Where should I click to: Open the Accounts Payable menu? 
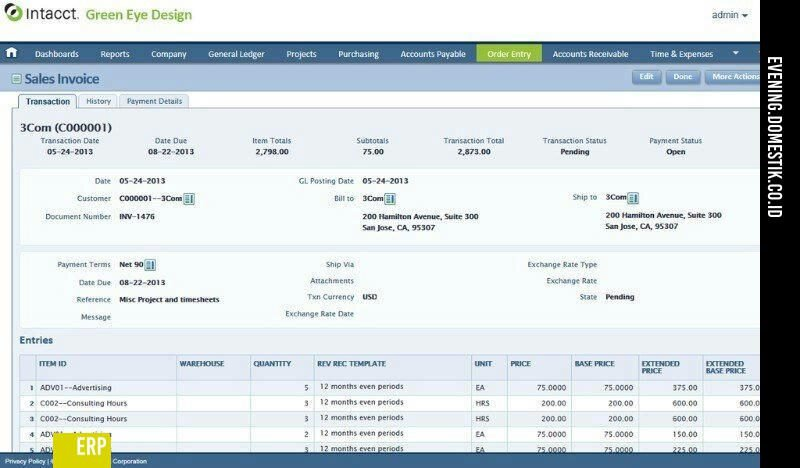coord(433,54)
